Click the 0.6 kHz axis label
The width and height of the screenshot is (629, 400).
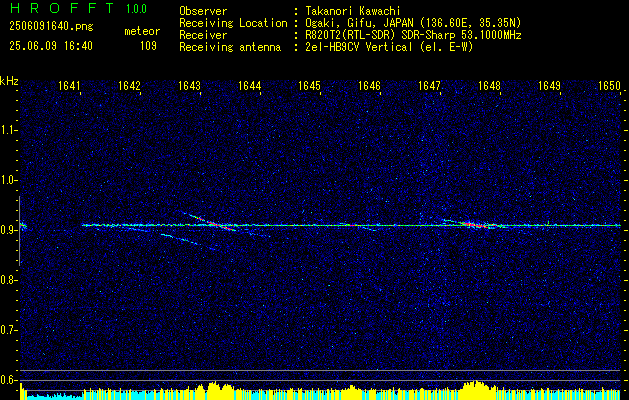point(8,380)
